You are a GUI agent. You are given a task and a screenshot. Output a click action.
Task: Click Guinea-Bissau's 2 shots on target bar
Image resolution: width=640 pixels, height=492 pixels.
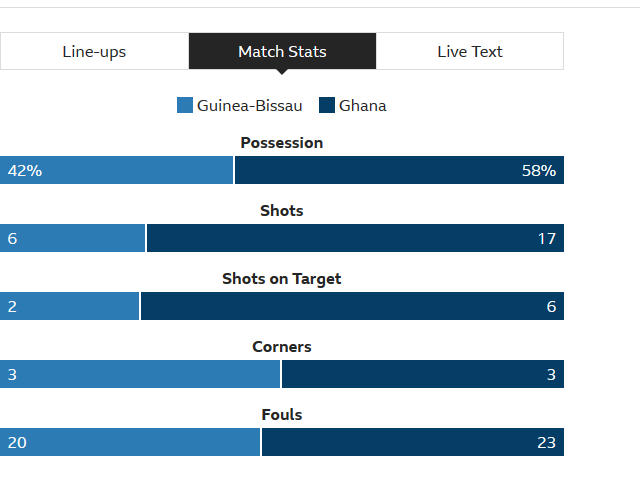click(x=69, y=306)
